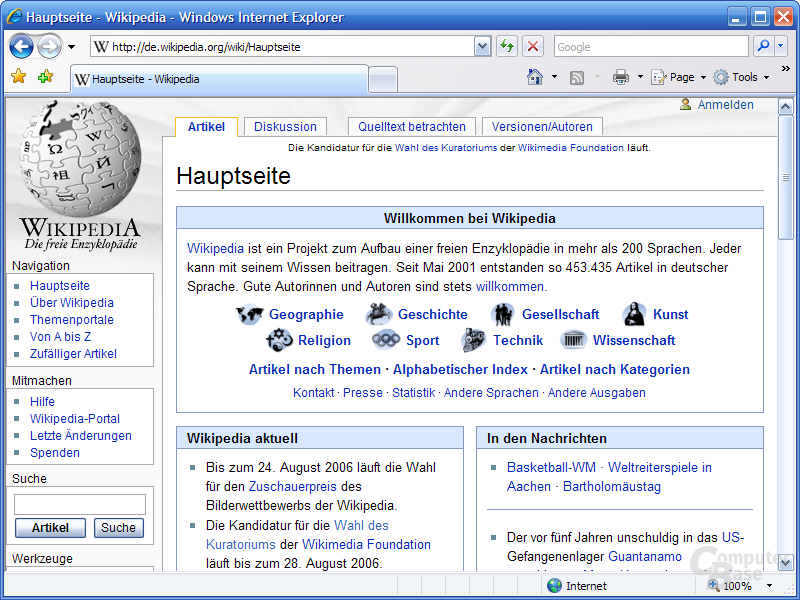Go to Themenportale in the sidebar
Screen dimensions: 800x600
tap(71, 320)
